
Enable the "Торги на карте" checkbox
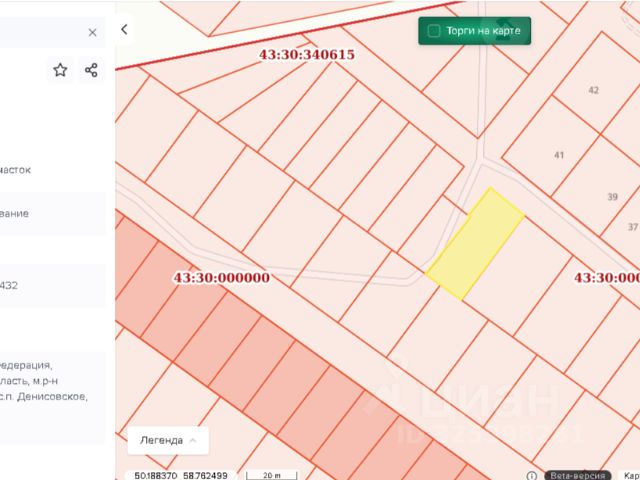pos(434,31)
